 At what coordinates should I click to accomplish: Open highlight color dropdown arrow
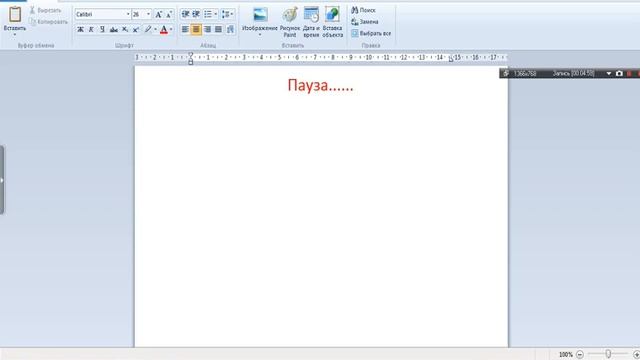tap(156, 29)
